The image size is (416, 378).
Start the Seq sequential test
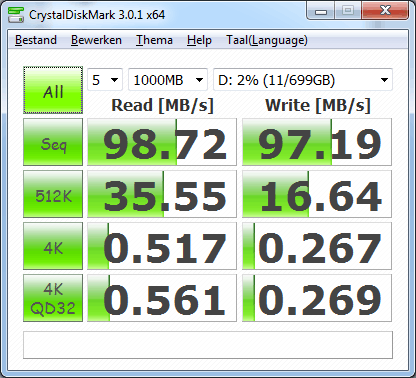(x=53, y=142)
